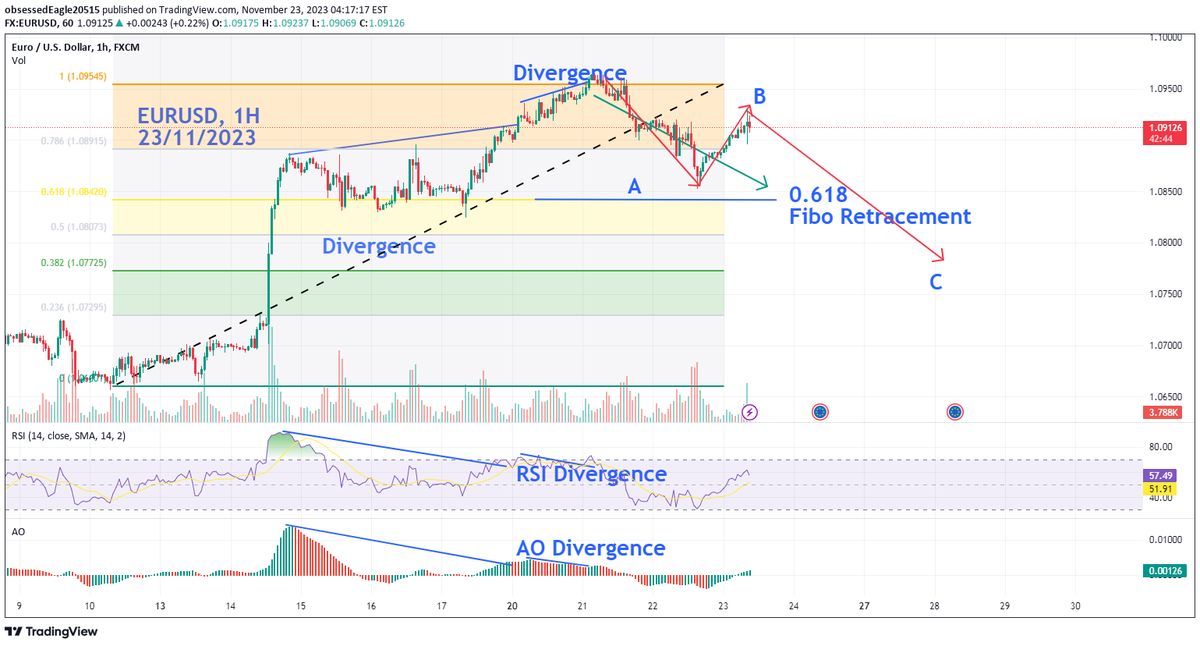Click the date label 9 on time axis

click(19, 606)
